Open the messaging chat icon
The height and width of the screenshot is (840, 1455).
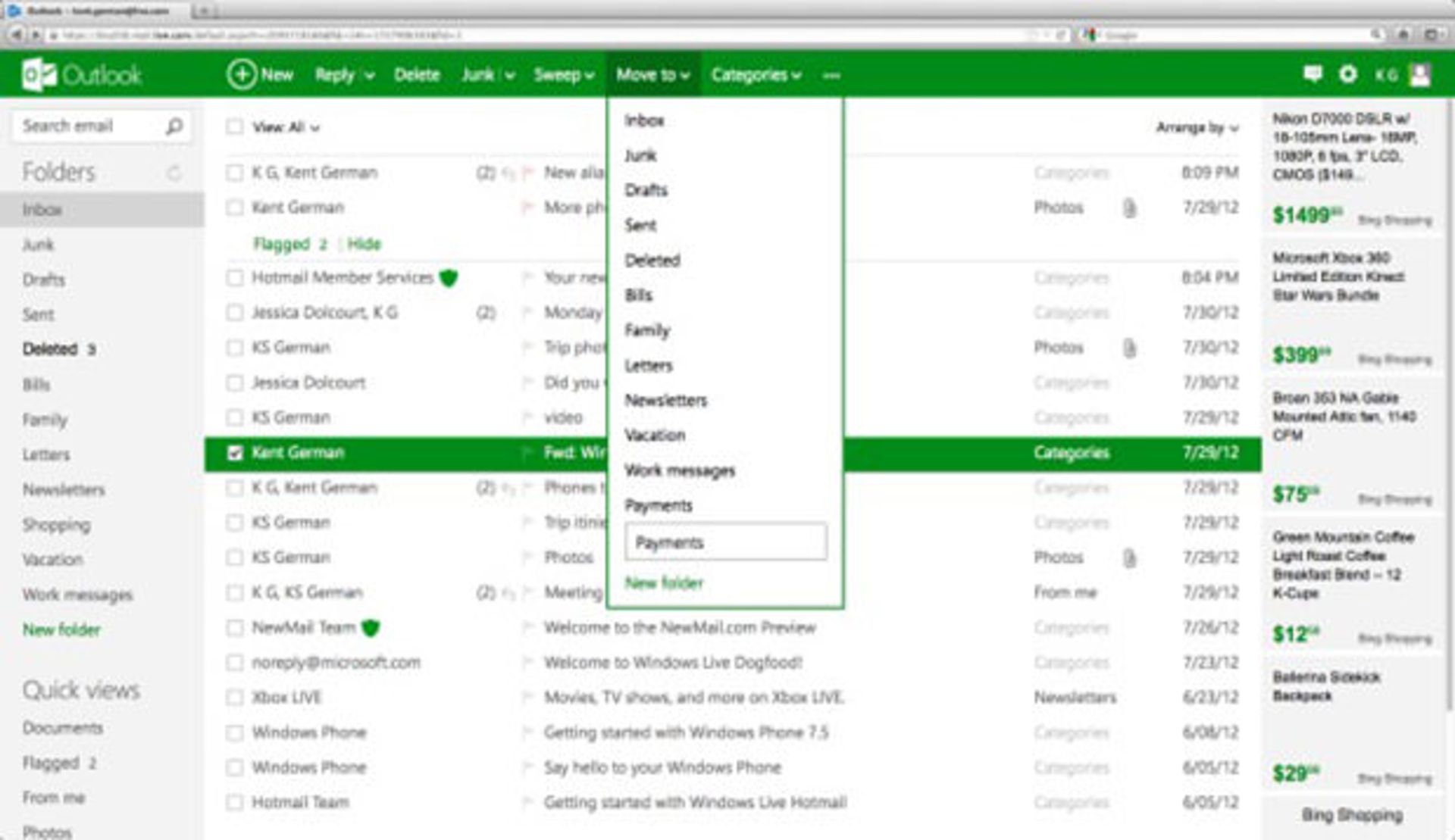click(1313, 73)
